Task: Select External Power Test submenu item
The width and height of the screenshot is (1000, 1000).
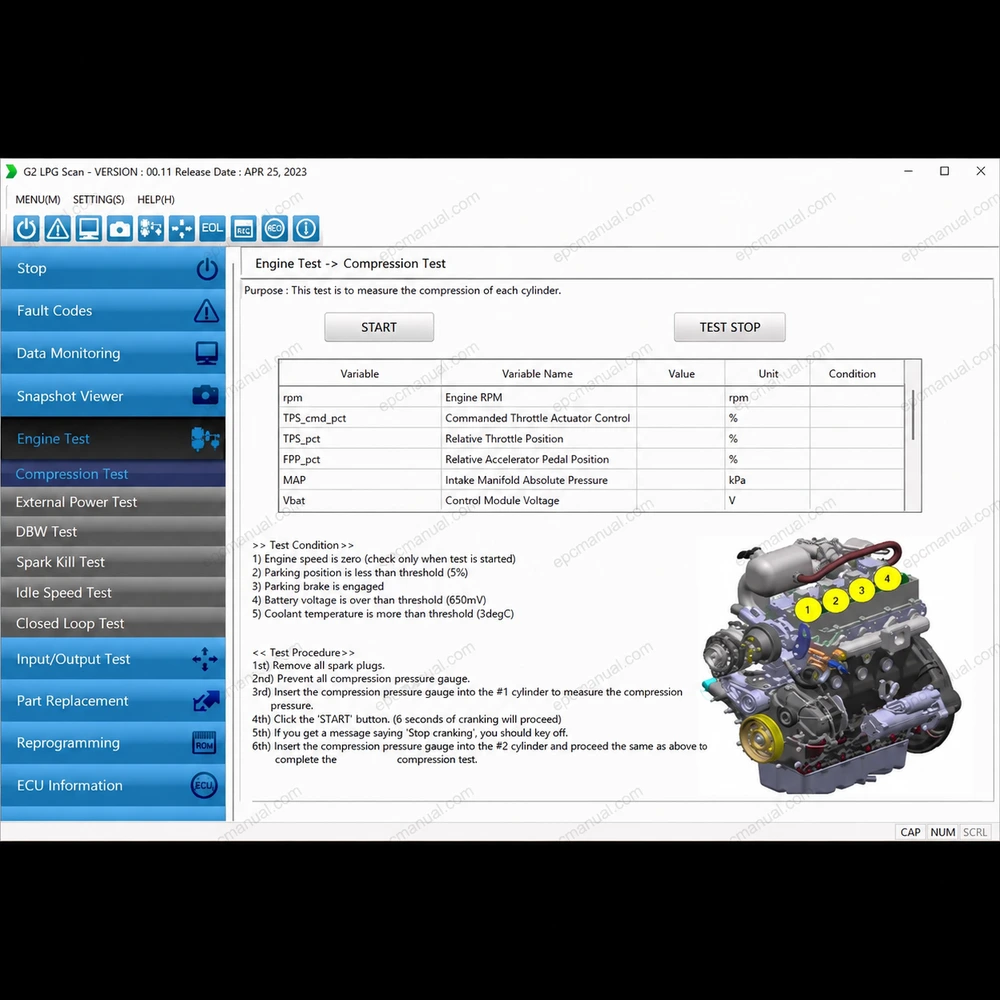Action: click(x=113, y=502)
